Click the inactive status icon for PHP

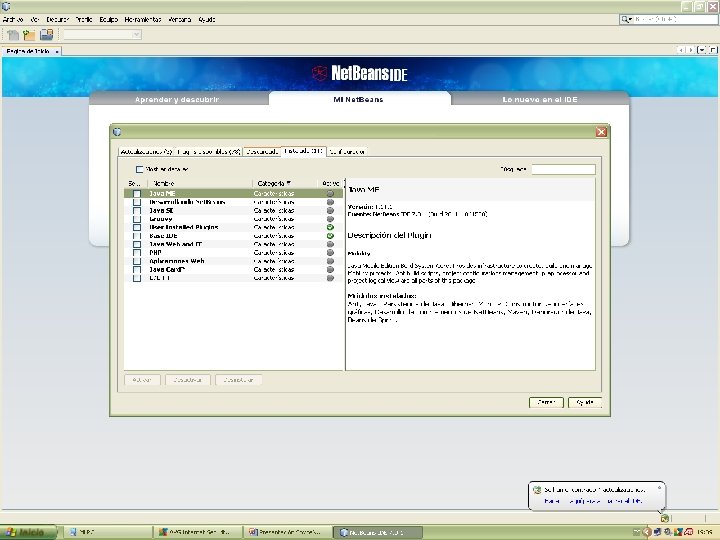[x=330, y=253]
